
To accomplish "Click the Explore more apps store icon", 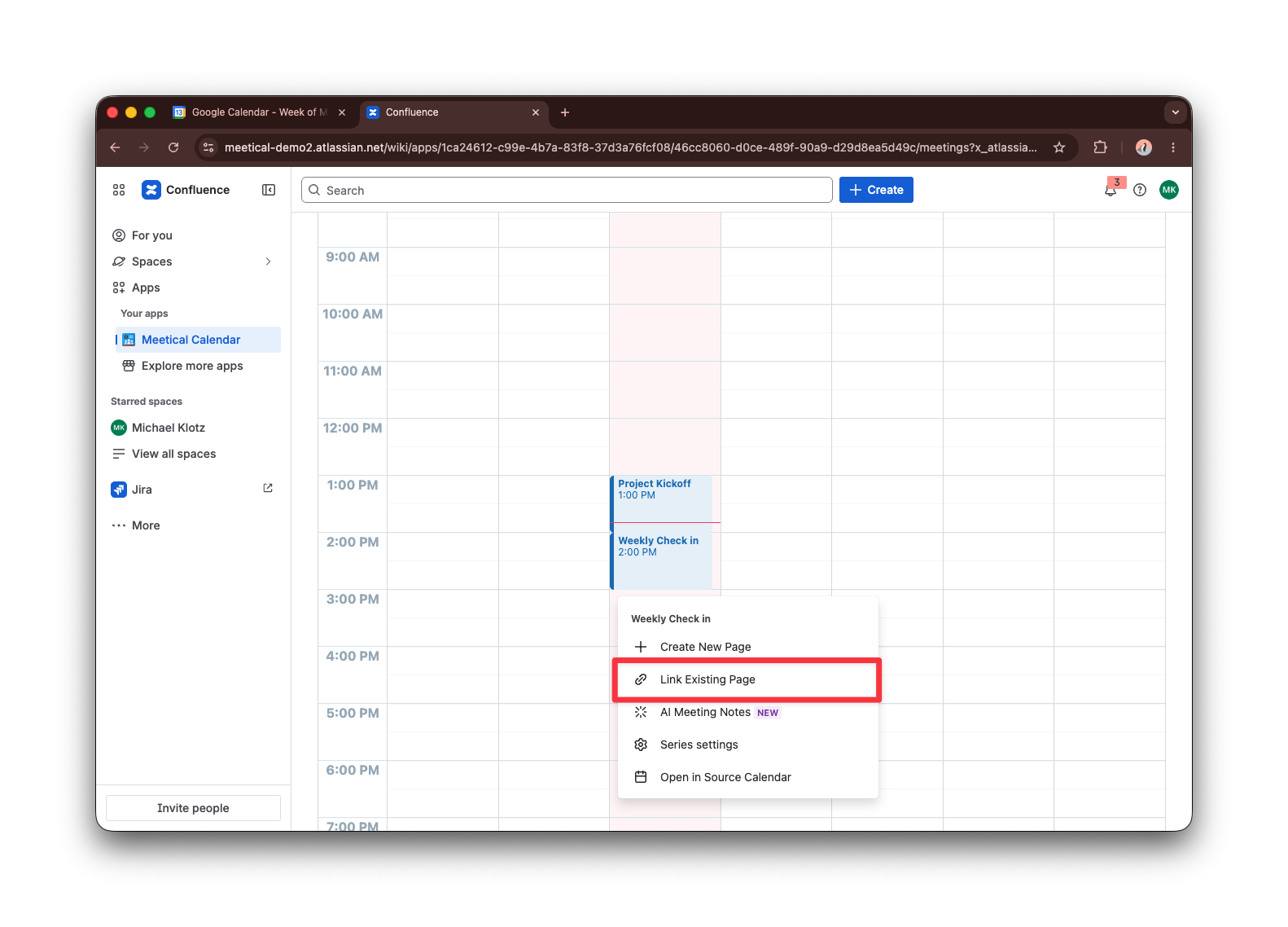I will pos(129,366).
